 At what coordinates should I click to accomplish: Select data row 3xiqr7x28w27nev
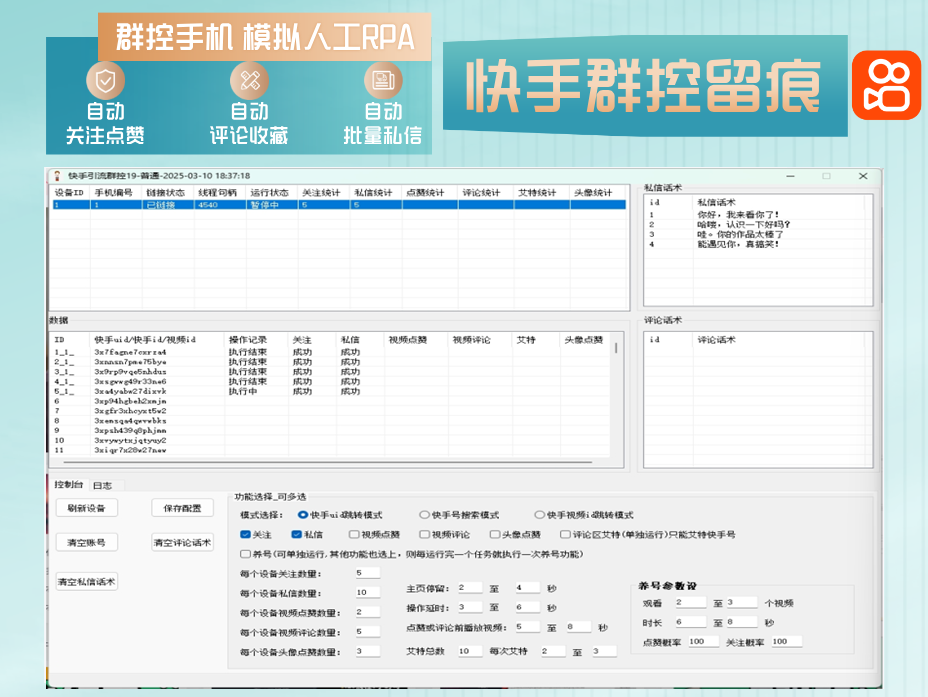330,450
